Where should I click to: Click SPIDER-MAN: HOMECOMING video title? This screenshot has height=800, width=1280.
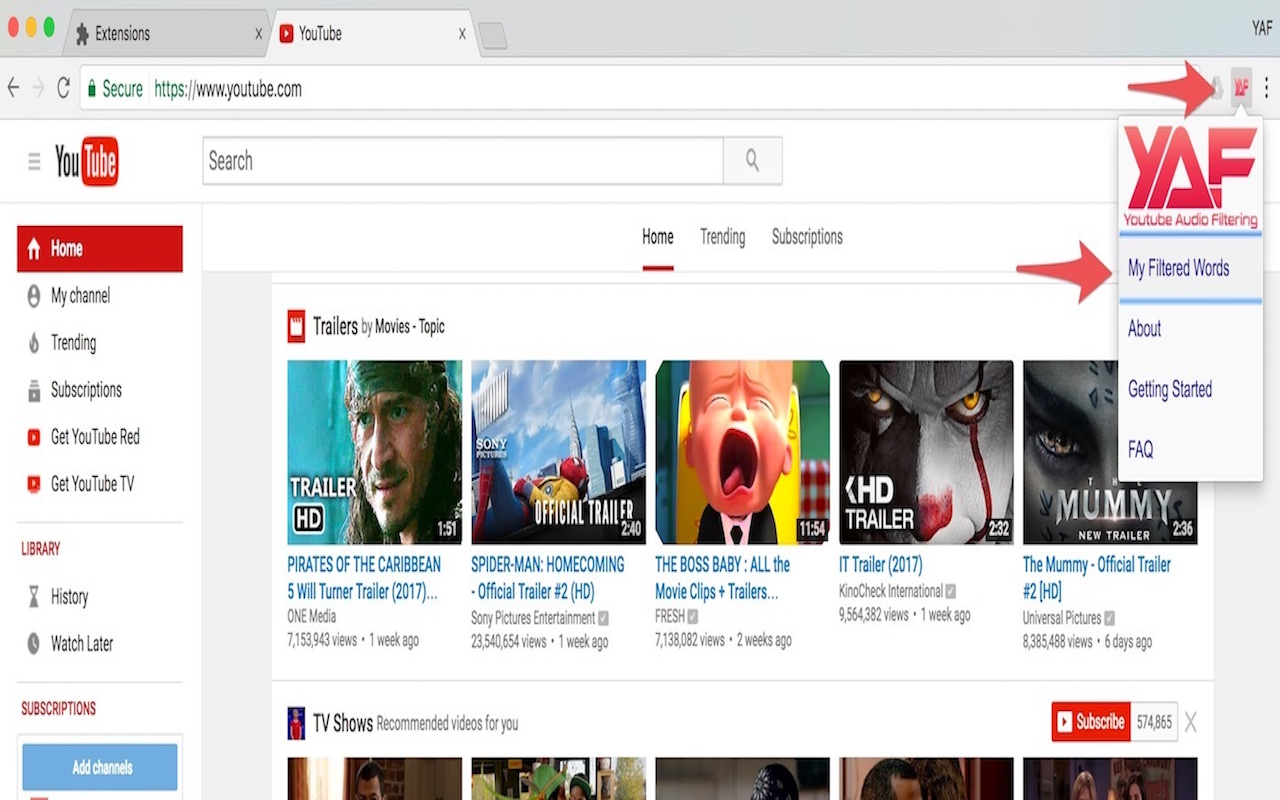pos(548,578)
